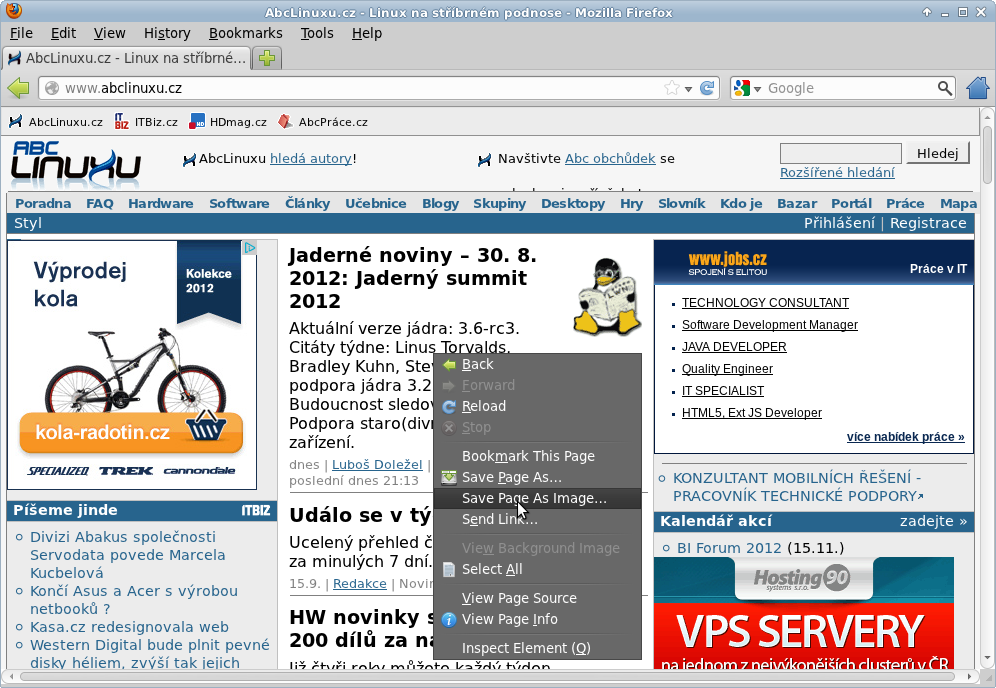Image resolution: width=996 pixels, height=688 pixels.
Task: Open JAVA DEVELOPER job link
Action: pyautogui.click(x=734, y=347)
